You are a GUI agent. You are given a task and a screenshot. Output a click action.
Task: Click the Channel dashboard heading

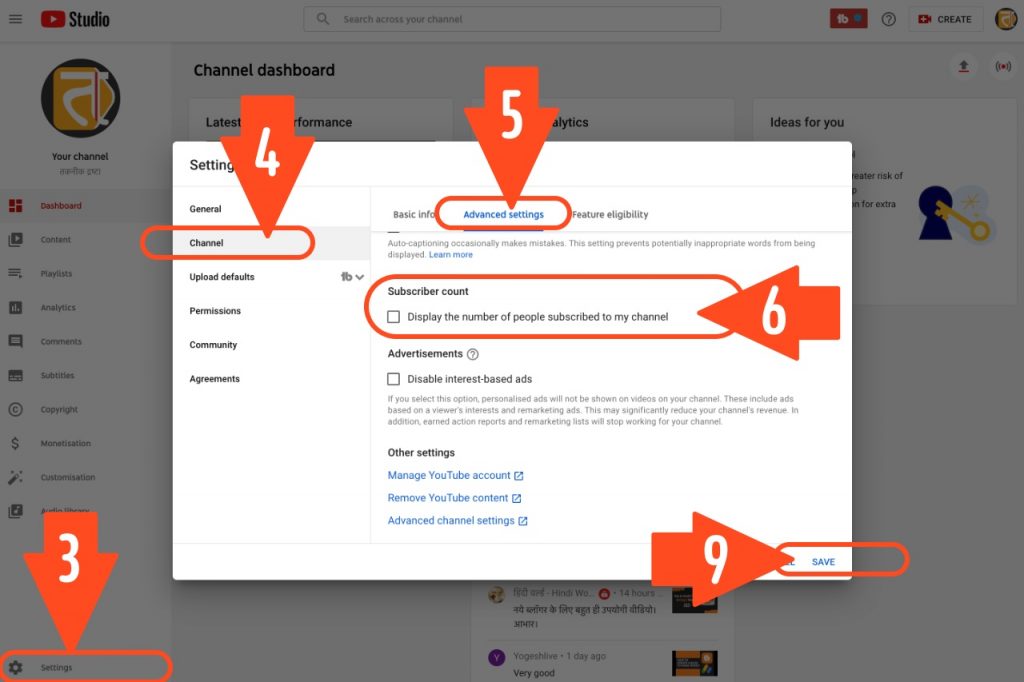point(264,70)
